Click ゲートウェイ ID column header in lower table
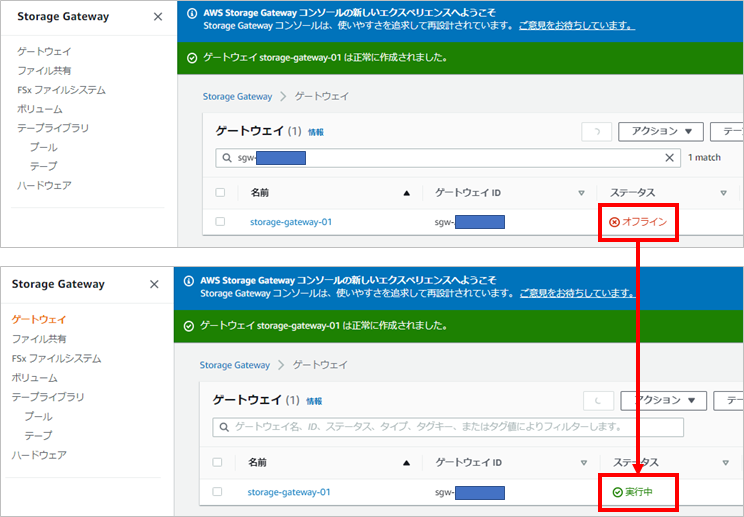 (468, 462)
